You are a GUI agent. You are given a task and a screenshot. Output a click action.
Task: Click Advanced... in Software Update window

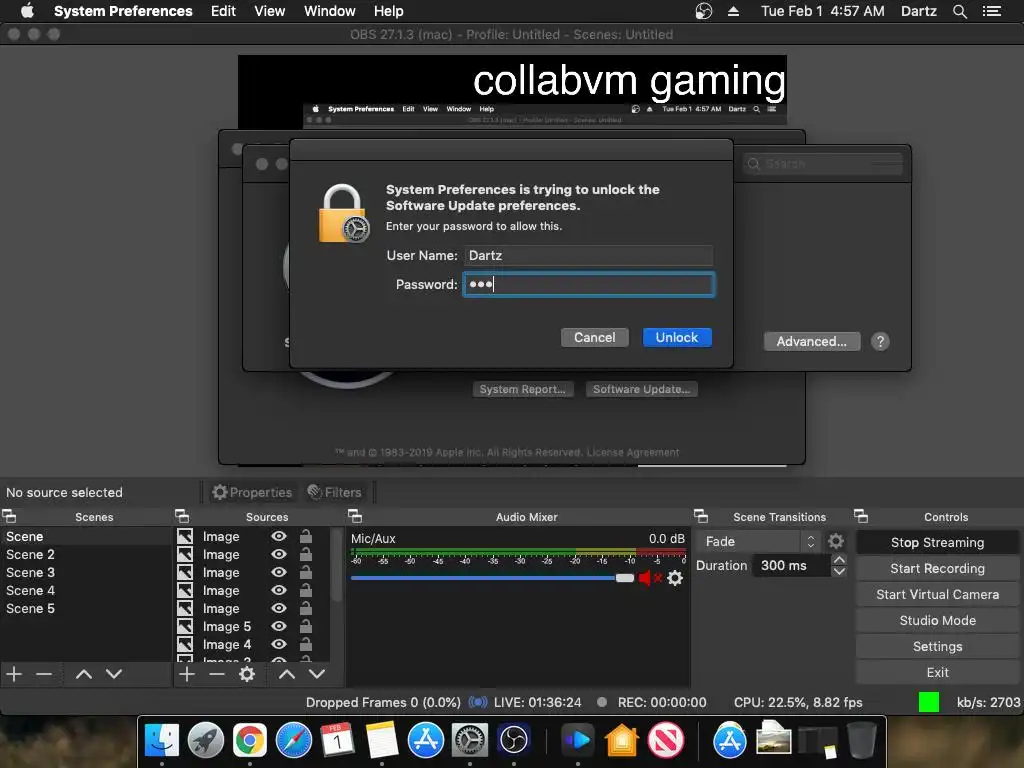point(812,342)
